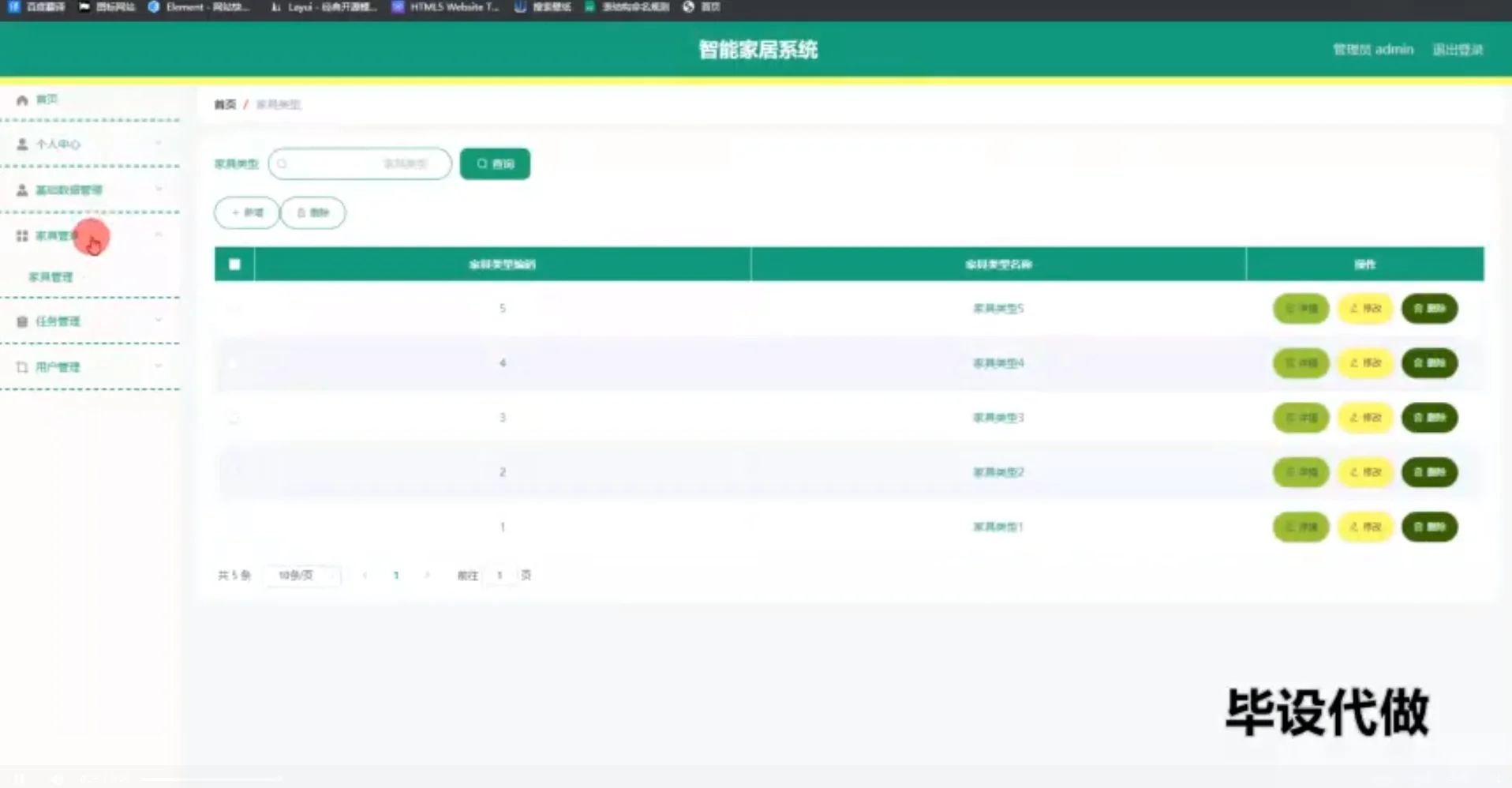This screenshot has width=1512, height=788.
Task: Expand the 个人中心 sidebar menu
Action: [158, 144]
